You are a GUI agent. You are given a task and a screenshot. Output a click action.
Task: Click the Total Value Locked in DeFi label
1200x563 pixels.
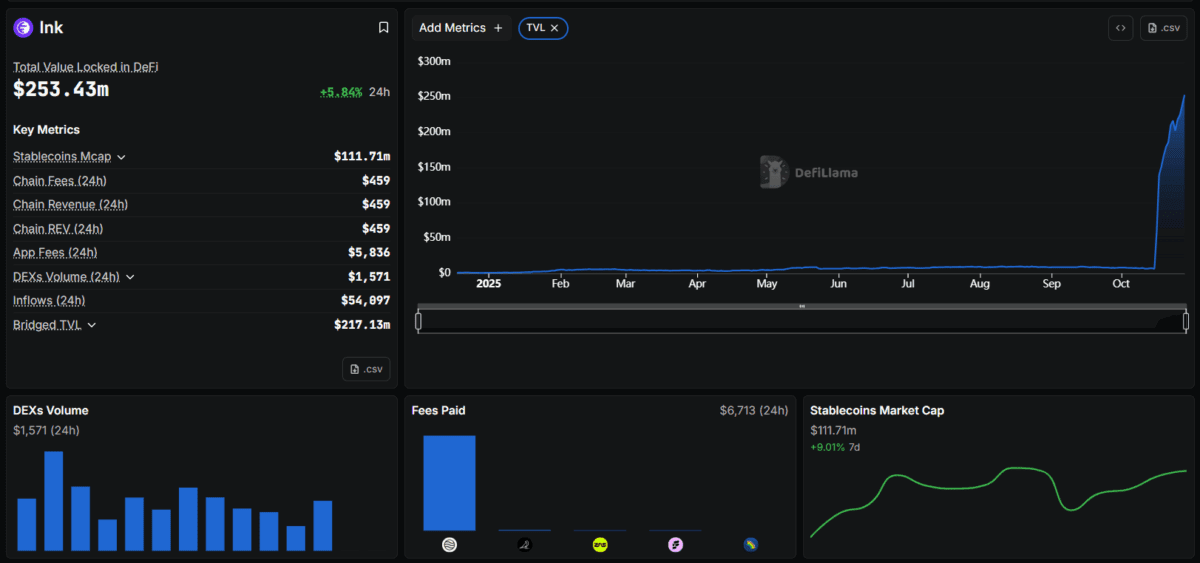85,67
